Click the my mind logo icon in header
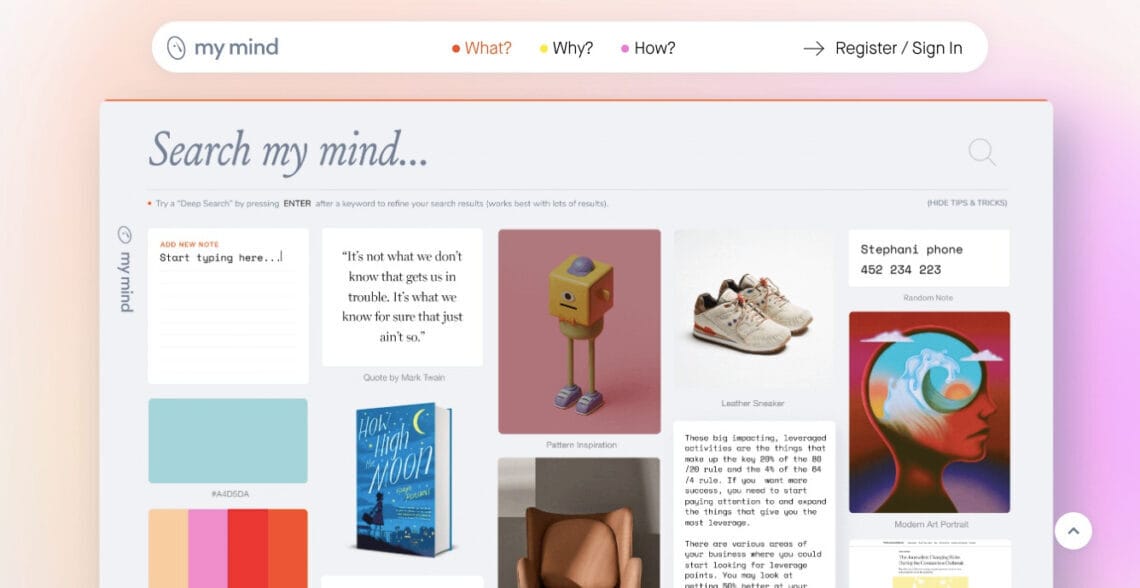This screenshot has width=1140, height=588. [x=176, y=48]
